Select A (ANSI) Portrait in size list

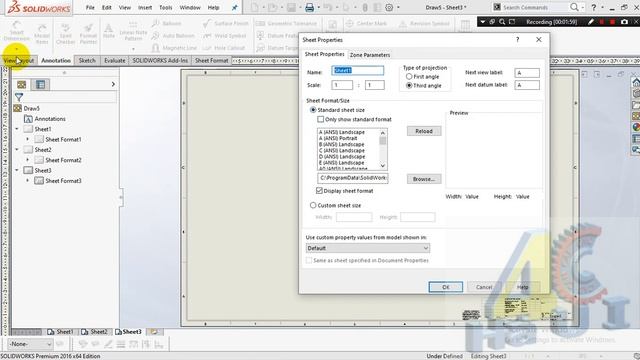[338, 138]
